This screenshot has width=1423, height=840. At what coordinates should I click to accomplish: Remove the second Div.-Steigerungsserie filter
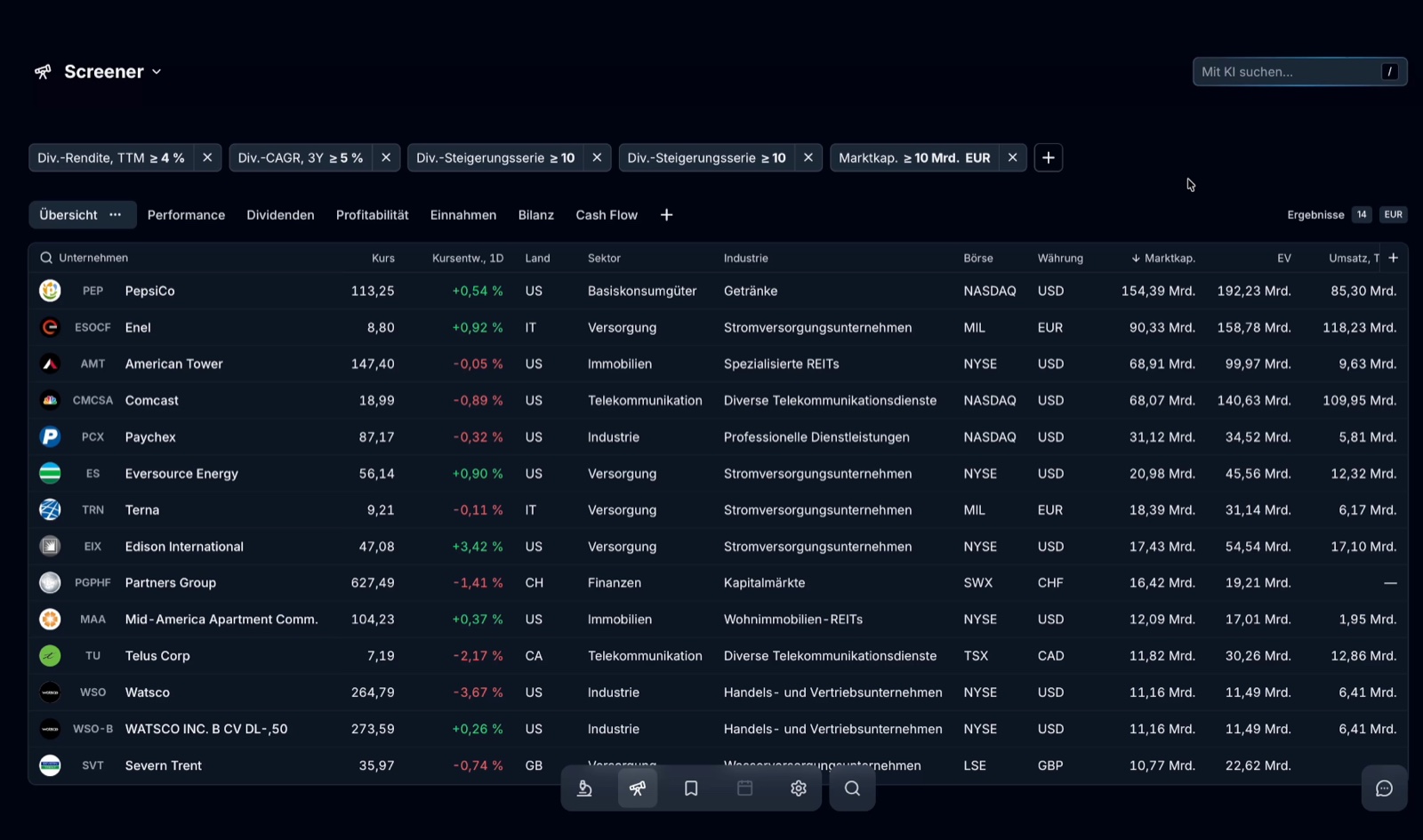point(808,157)
